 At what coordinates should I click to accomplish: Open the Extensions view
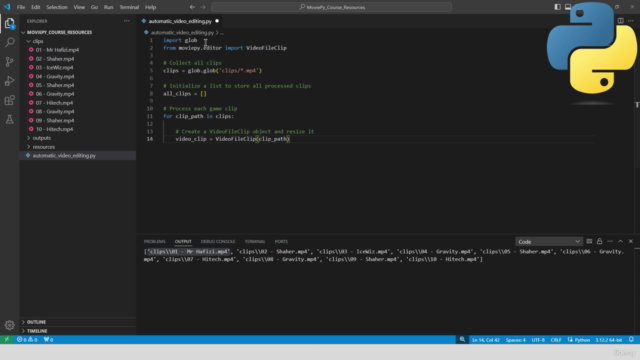coord(9,100)
